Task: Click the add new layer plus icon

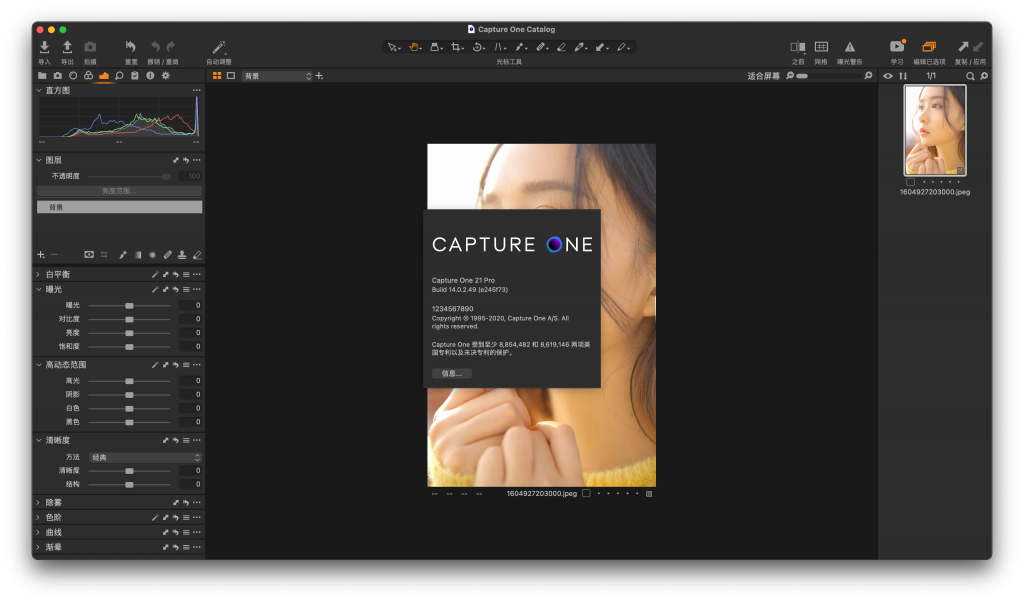Action: click(40, 255)
